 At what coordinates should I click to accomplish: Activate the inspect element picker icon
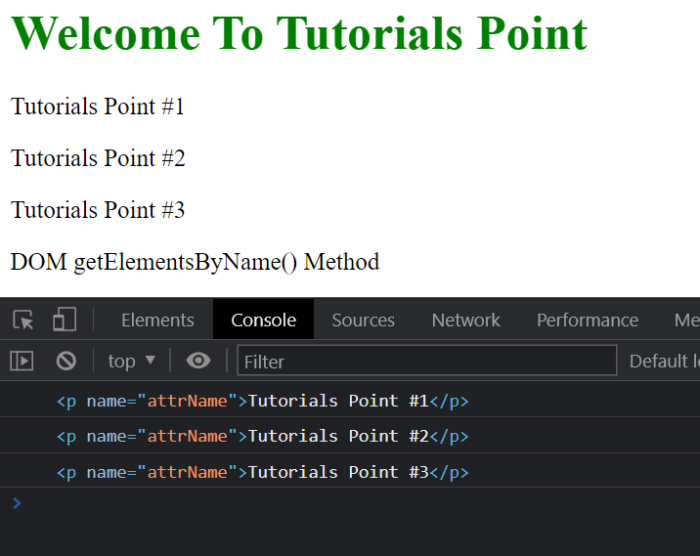23,320
